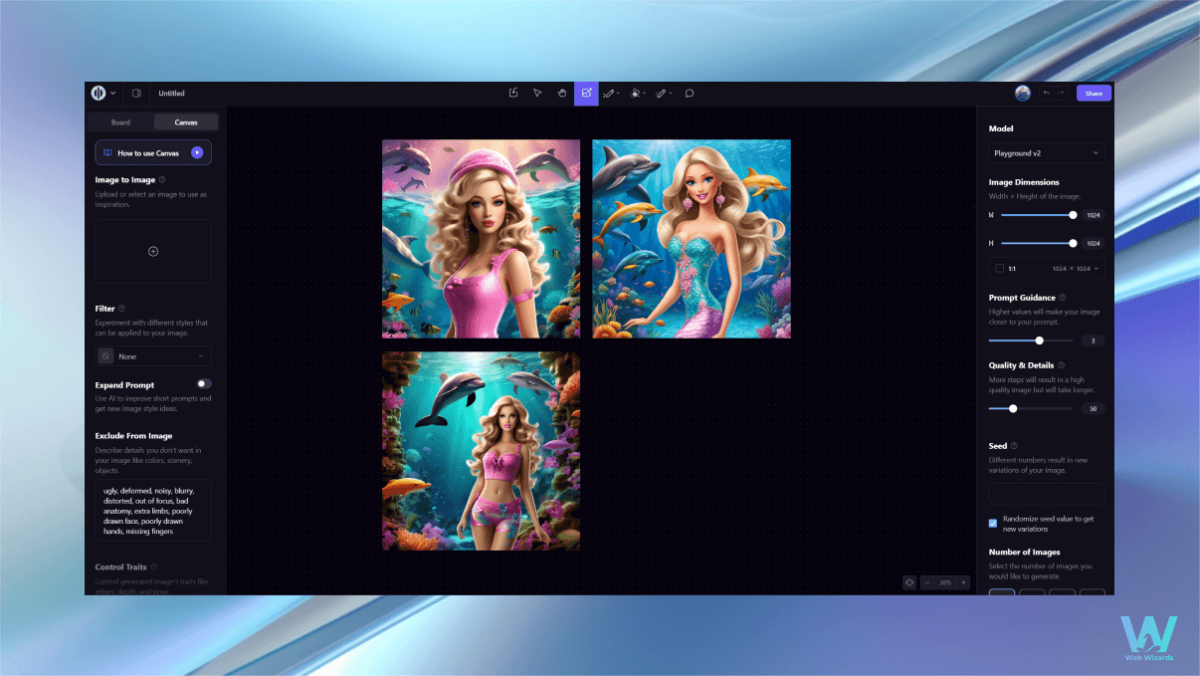Click the 30% zoom level display
Image resolution: width=1200 pixels, height=676 pixels.
(945, 582)
